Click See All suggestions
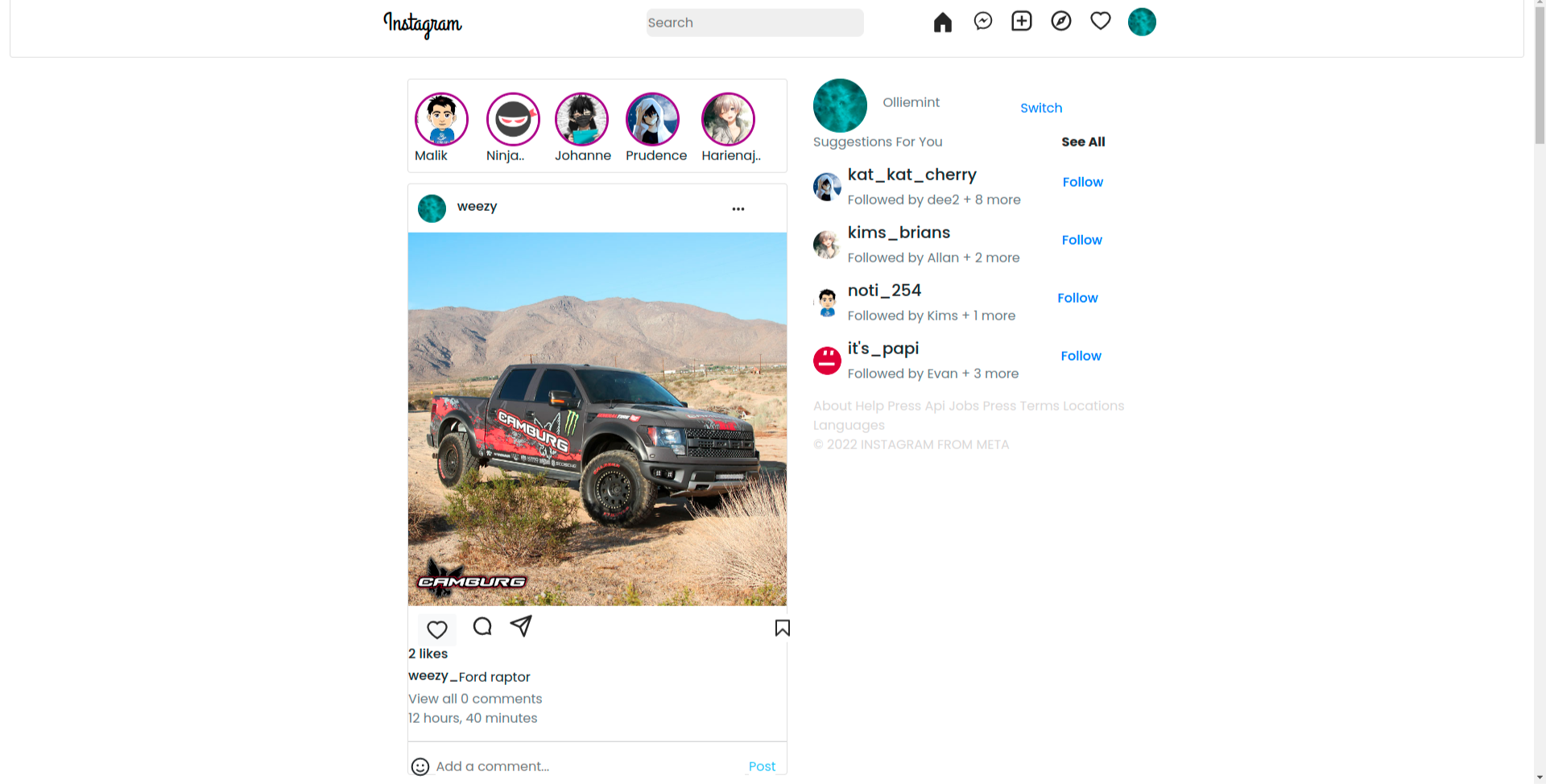Screen dimensions: 1546x784 [x=1083, y=142]
